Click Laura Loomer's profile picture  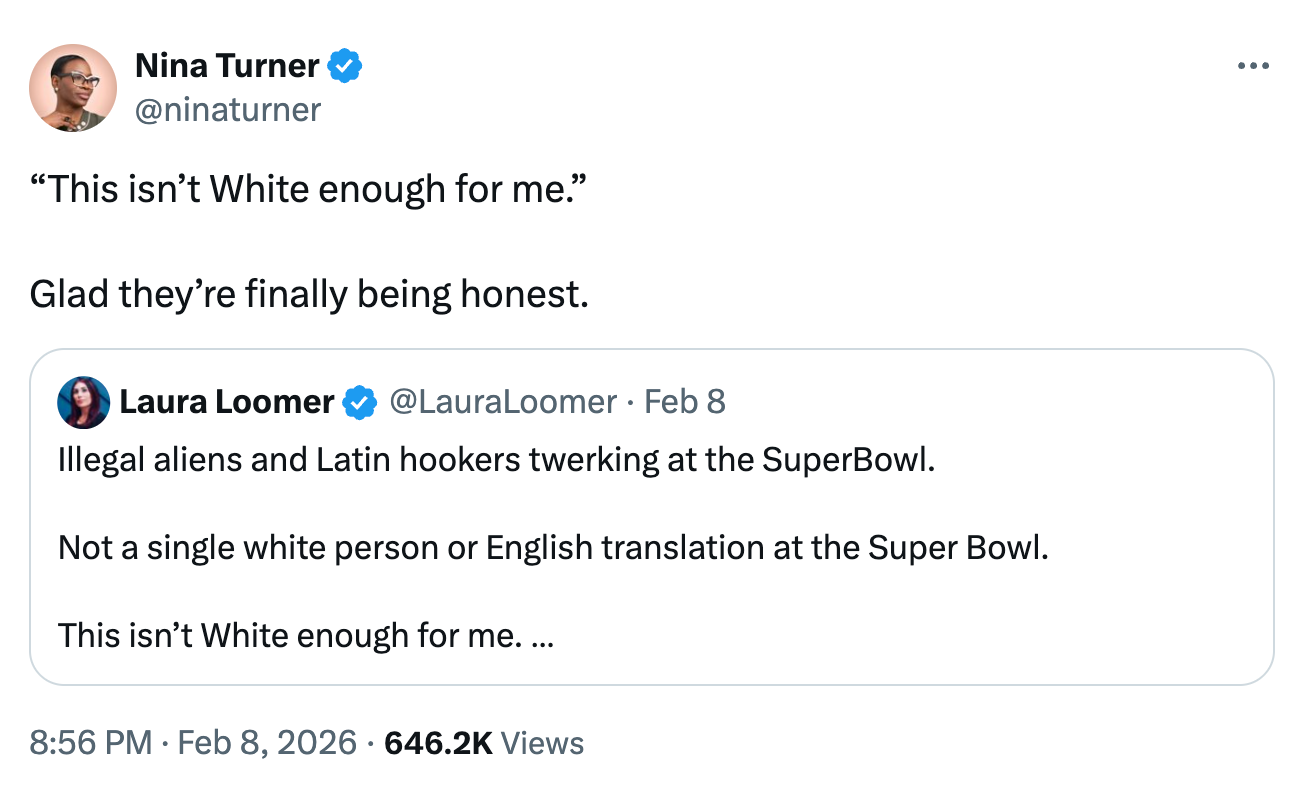pos(84,402)
